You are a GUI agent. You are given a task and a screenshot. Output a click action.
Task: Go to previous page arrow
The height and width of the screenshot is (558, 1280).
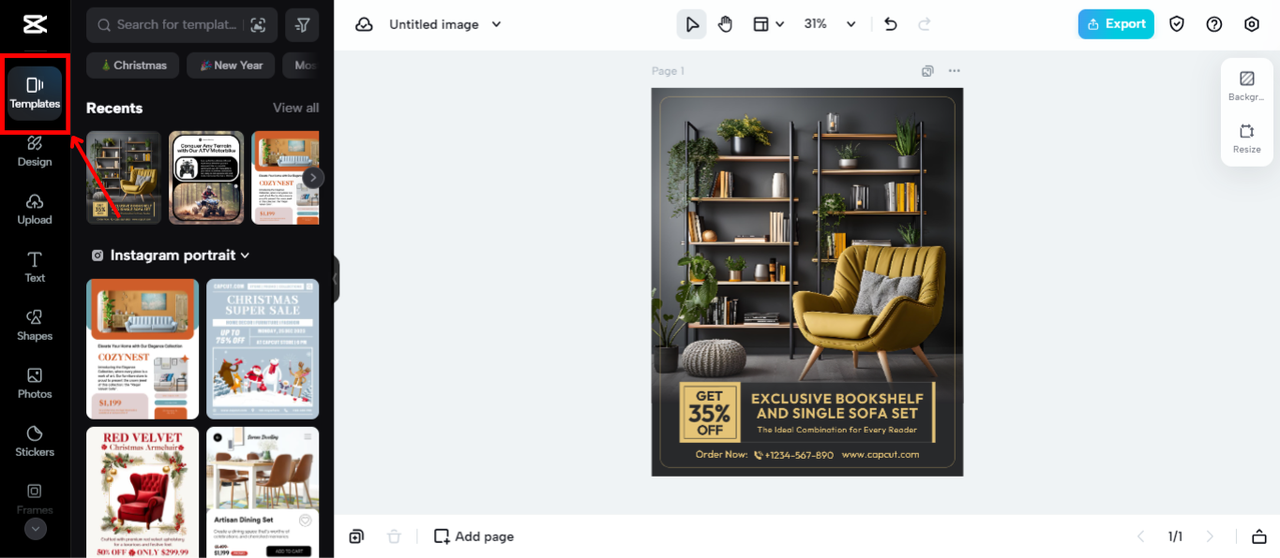tap(1140, 537)
